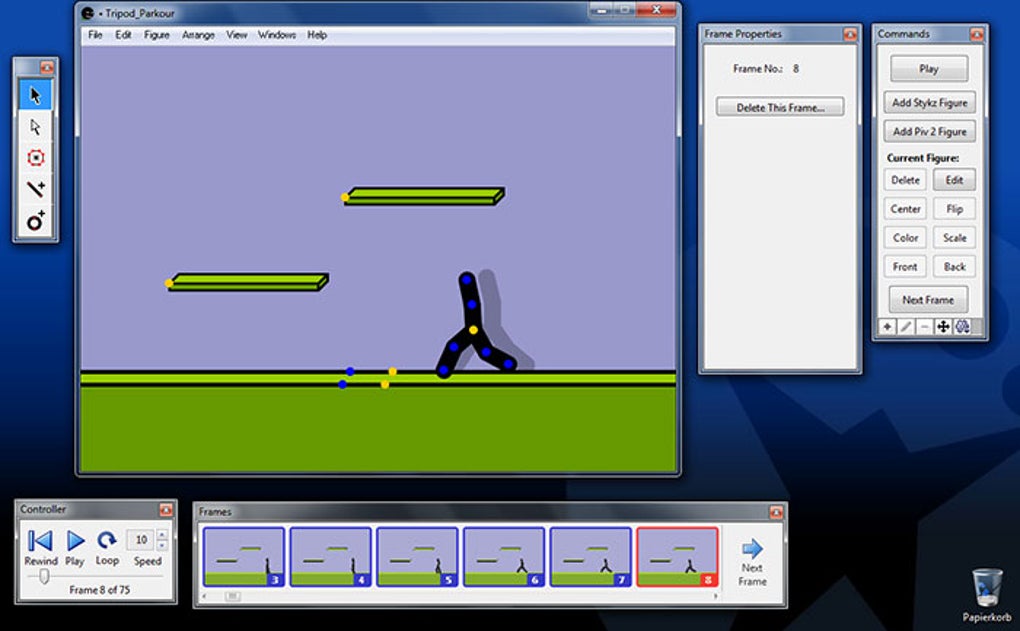
Task: Click the frame position slider handle in Controller
Action: (x=44, y=576)
